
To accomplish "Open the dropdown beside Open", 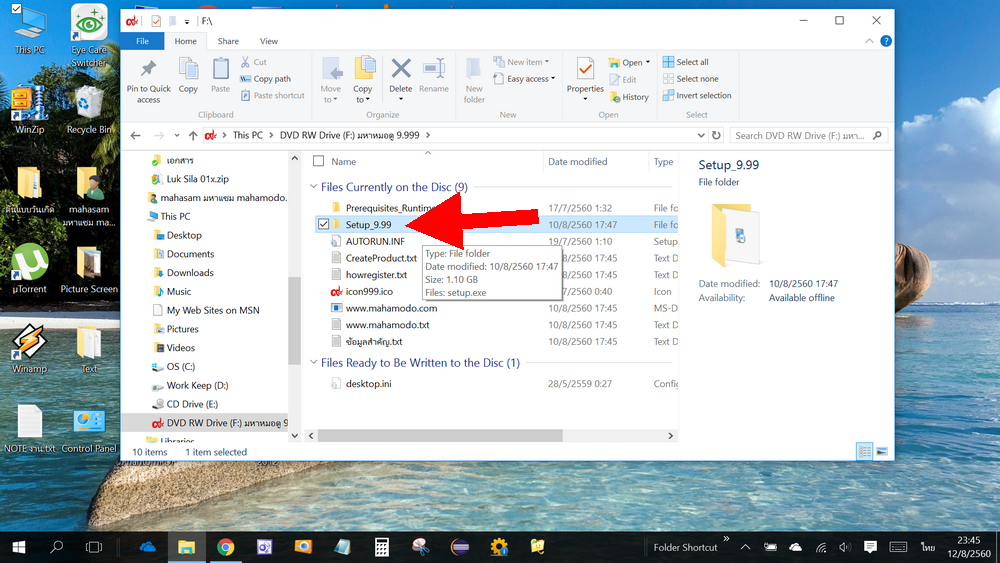I will pos(648,62).
